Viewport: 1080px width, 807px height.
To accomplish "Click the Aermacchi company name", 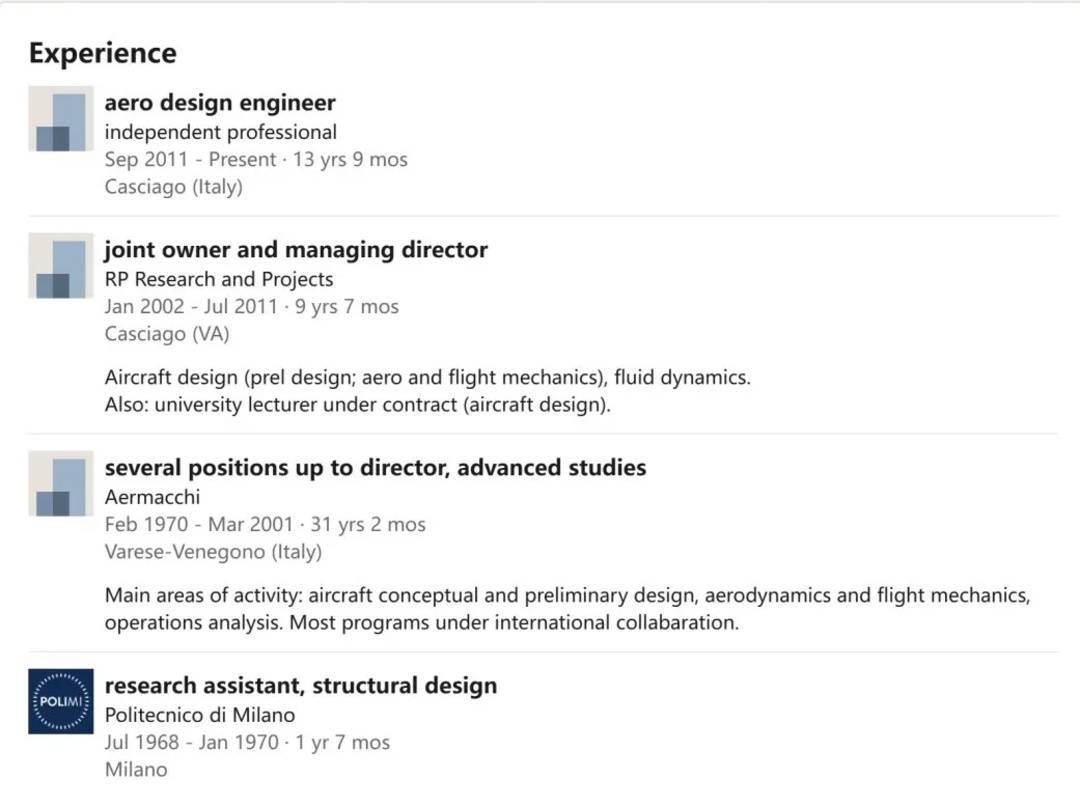I will pos(152,497).
